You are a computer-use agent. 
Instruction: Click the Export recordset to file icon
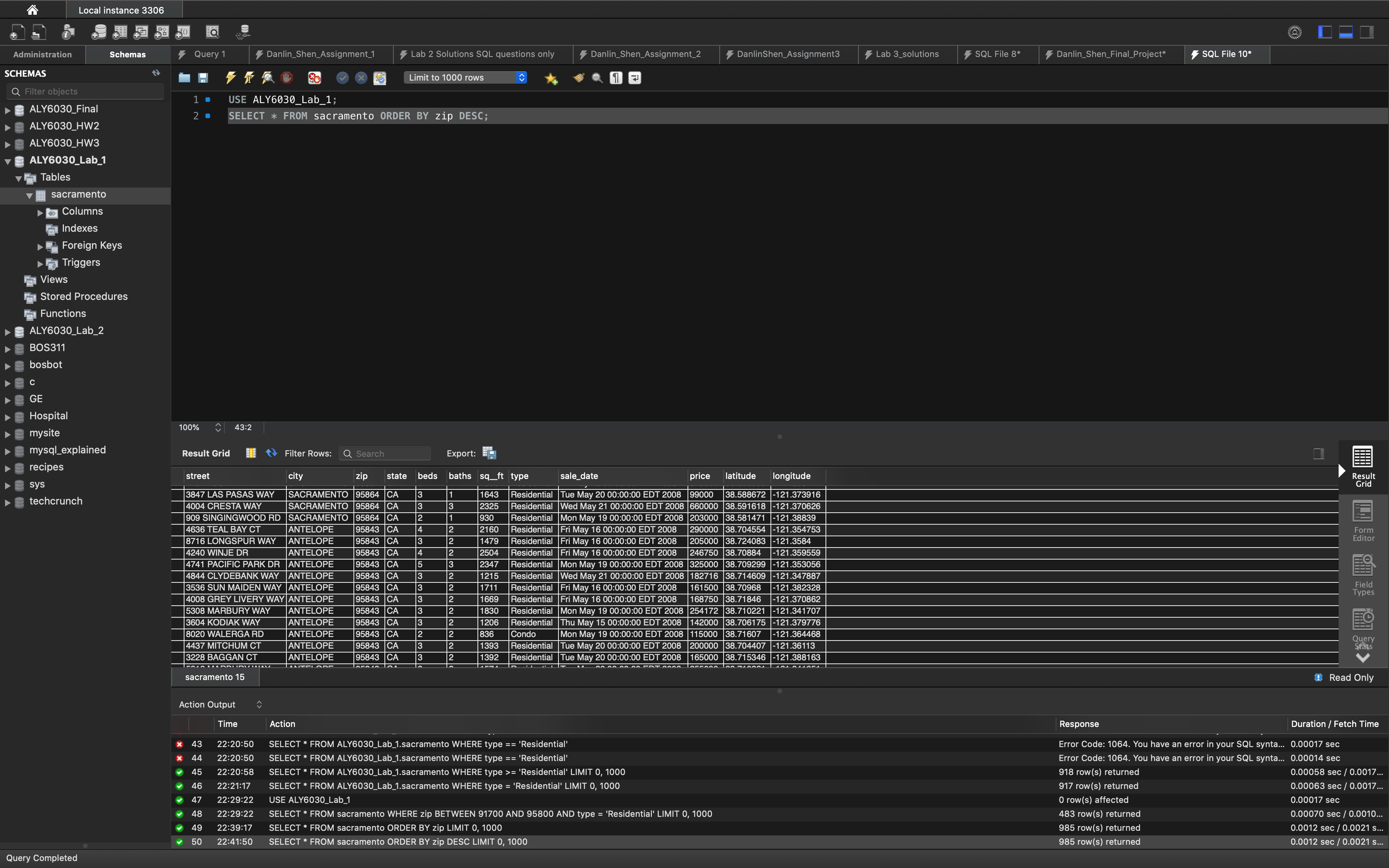pos(489,453)
